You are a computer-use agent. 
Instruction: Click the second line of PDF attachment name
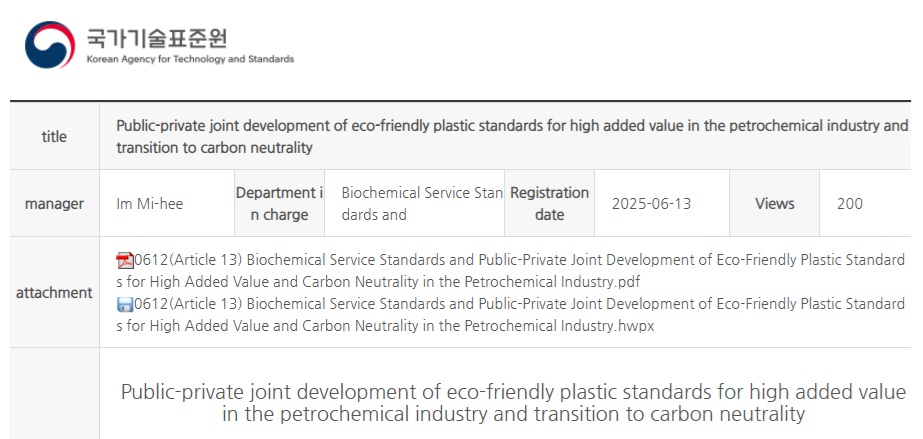[x=378, y=282]
